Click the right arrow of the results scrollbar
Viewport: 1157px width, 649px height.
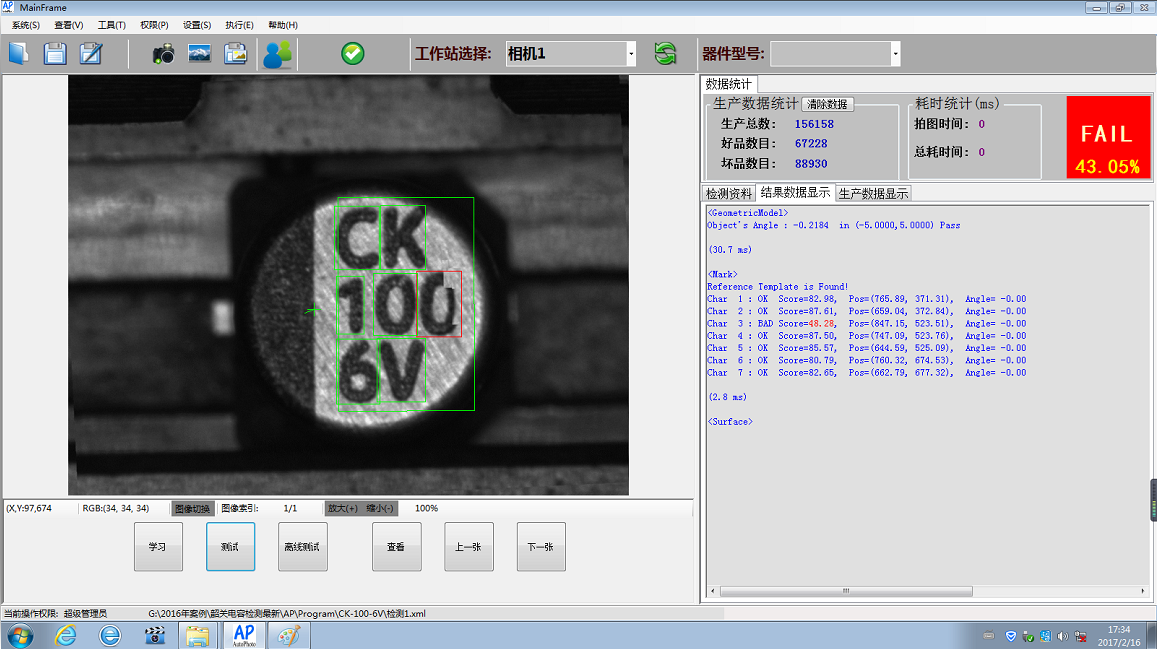click(1143, 591)
